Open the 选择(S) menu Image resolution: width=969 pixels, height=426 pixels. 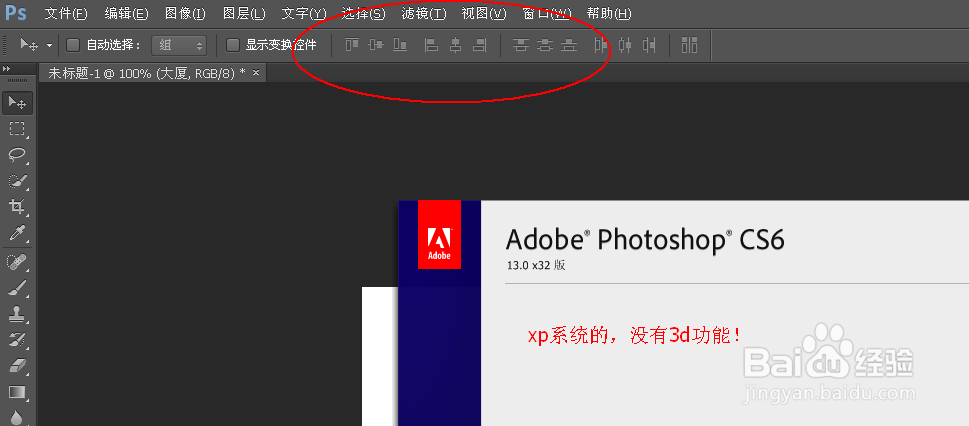(363, 13)
